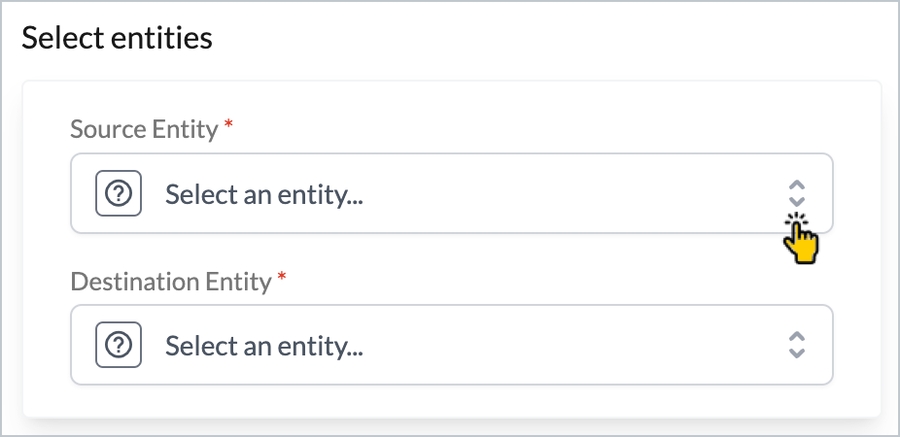Click the up arrow in Destination Entity chevrons
The height and width of the screenshot is (437, 900).
coord(796,337)
